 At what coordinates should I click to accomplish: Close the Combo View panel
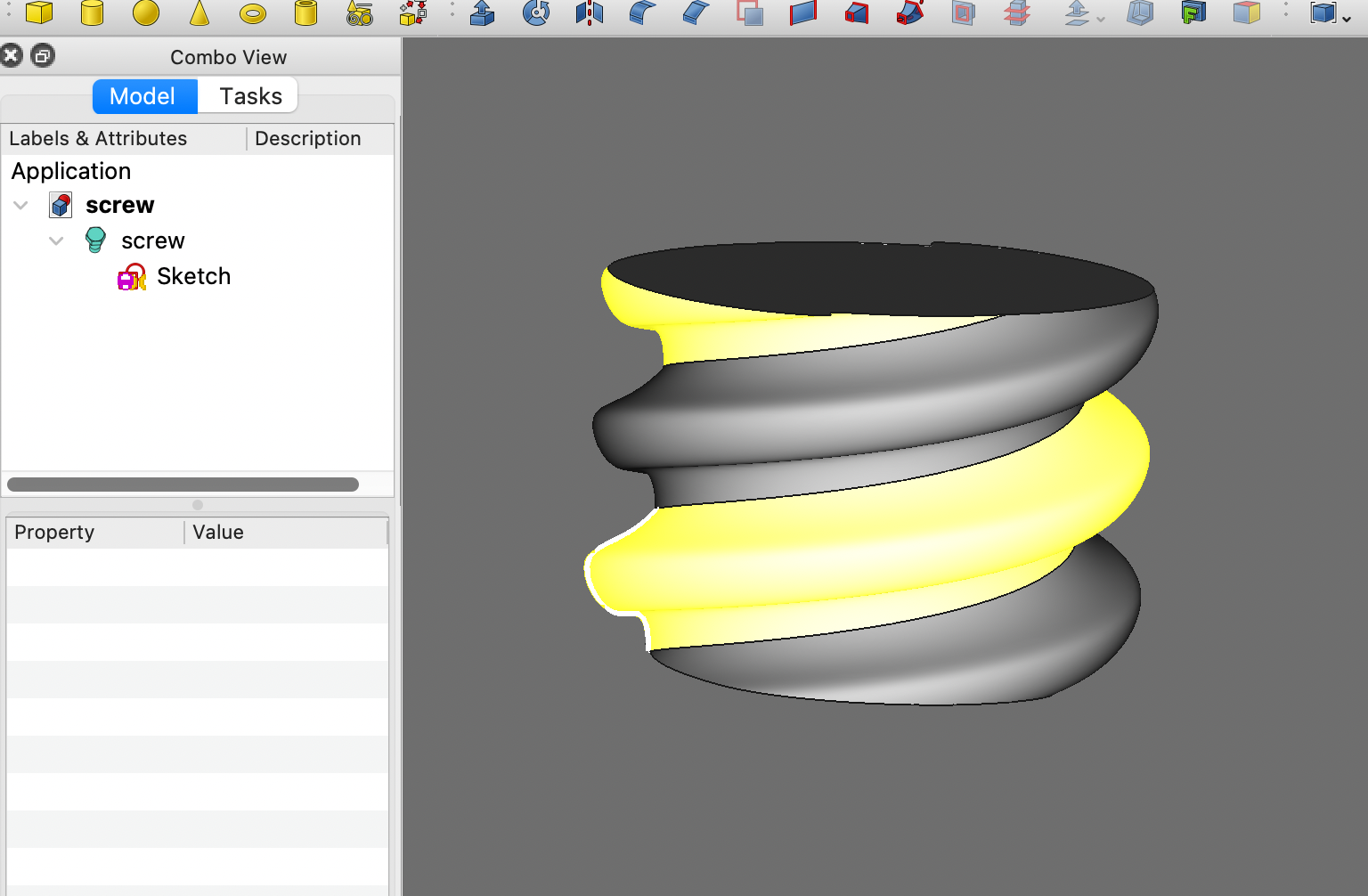[12, 56]
